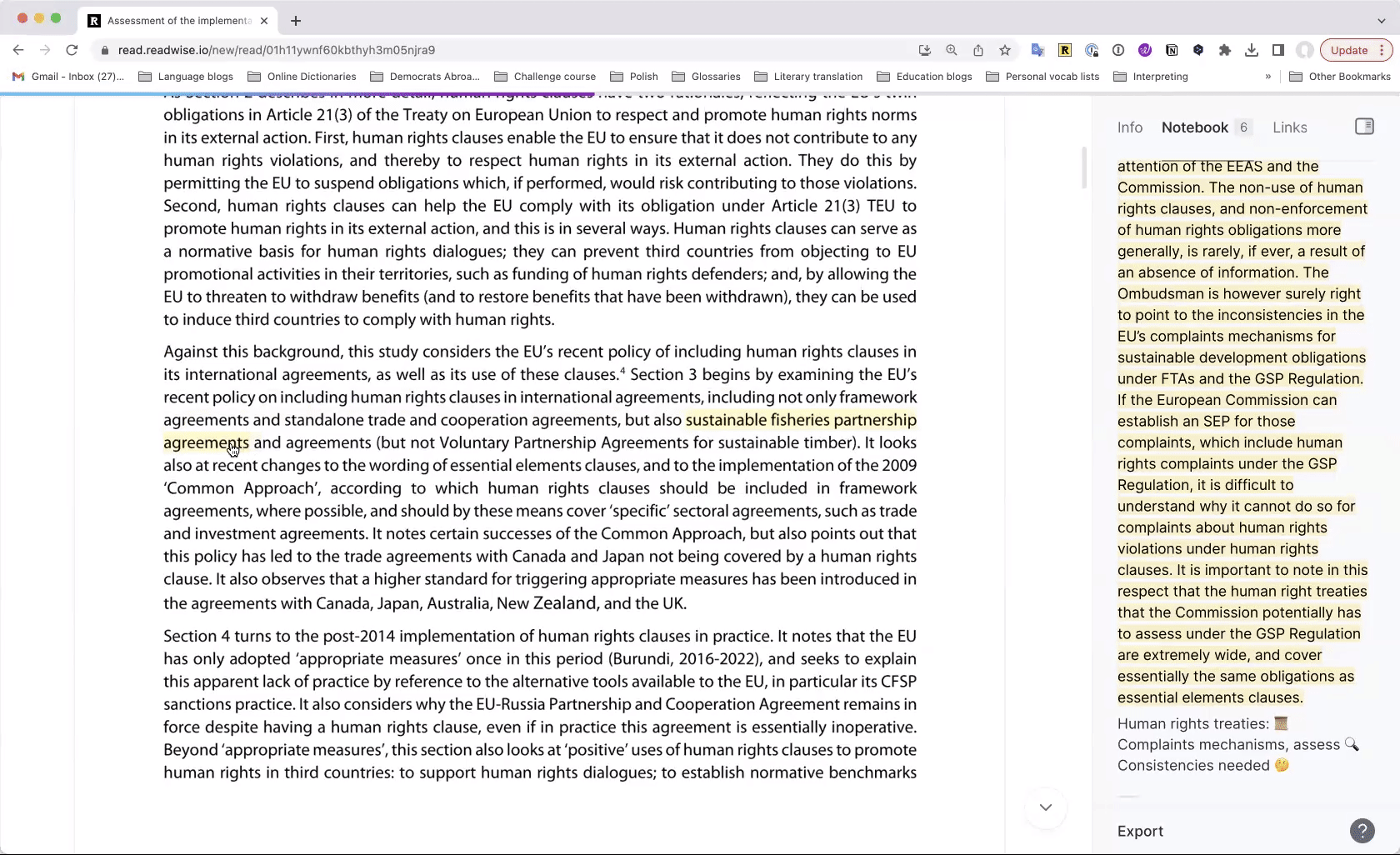This screenshot has height=855, width=1400.
Task: Go forward in browser history
Action: pyautogui.click(x=45, y=50)
